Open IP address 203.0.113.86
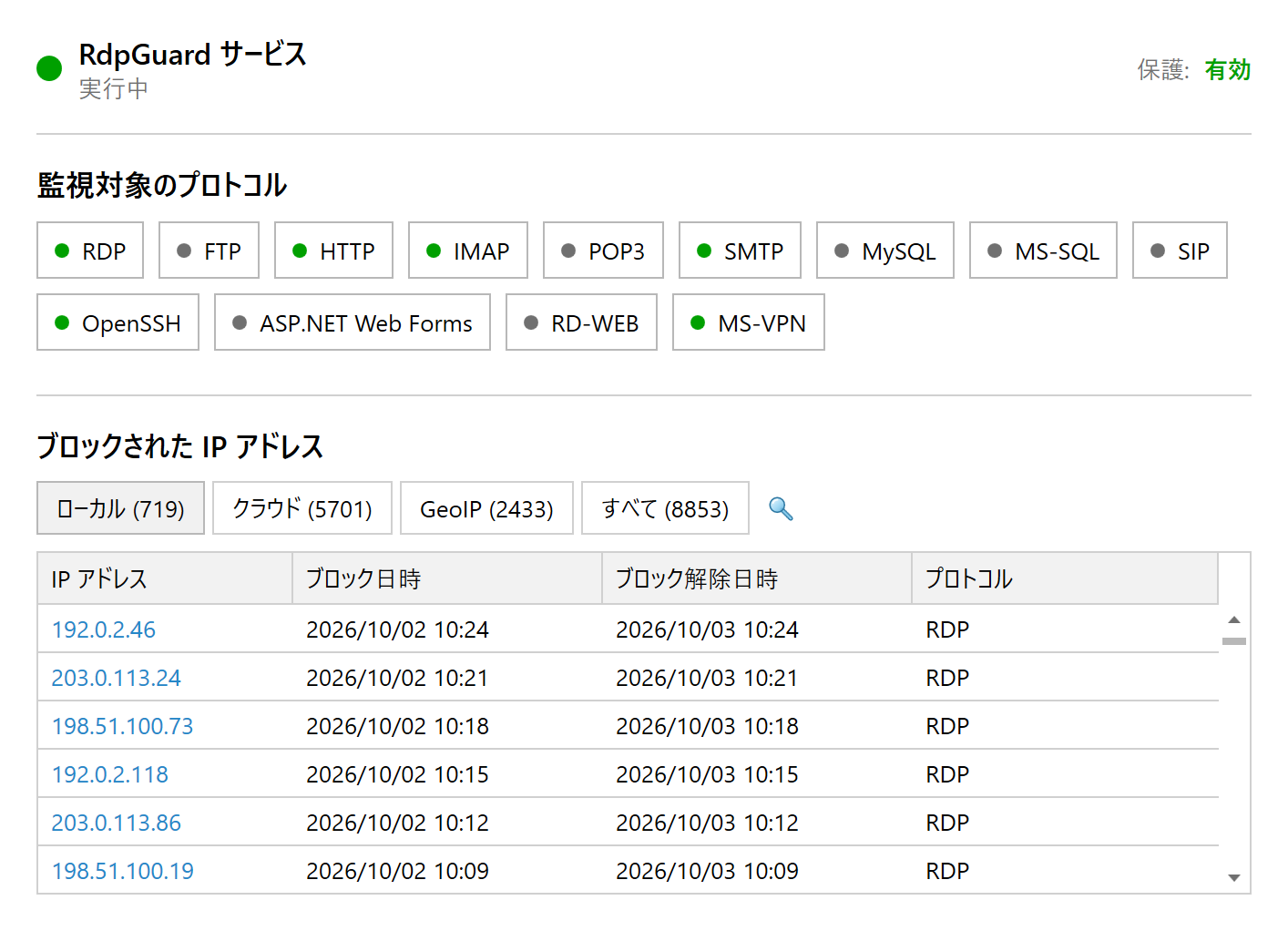The image size is (1288, 931). pos(116,823)
